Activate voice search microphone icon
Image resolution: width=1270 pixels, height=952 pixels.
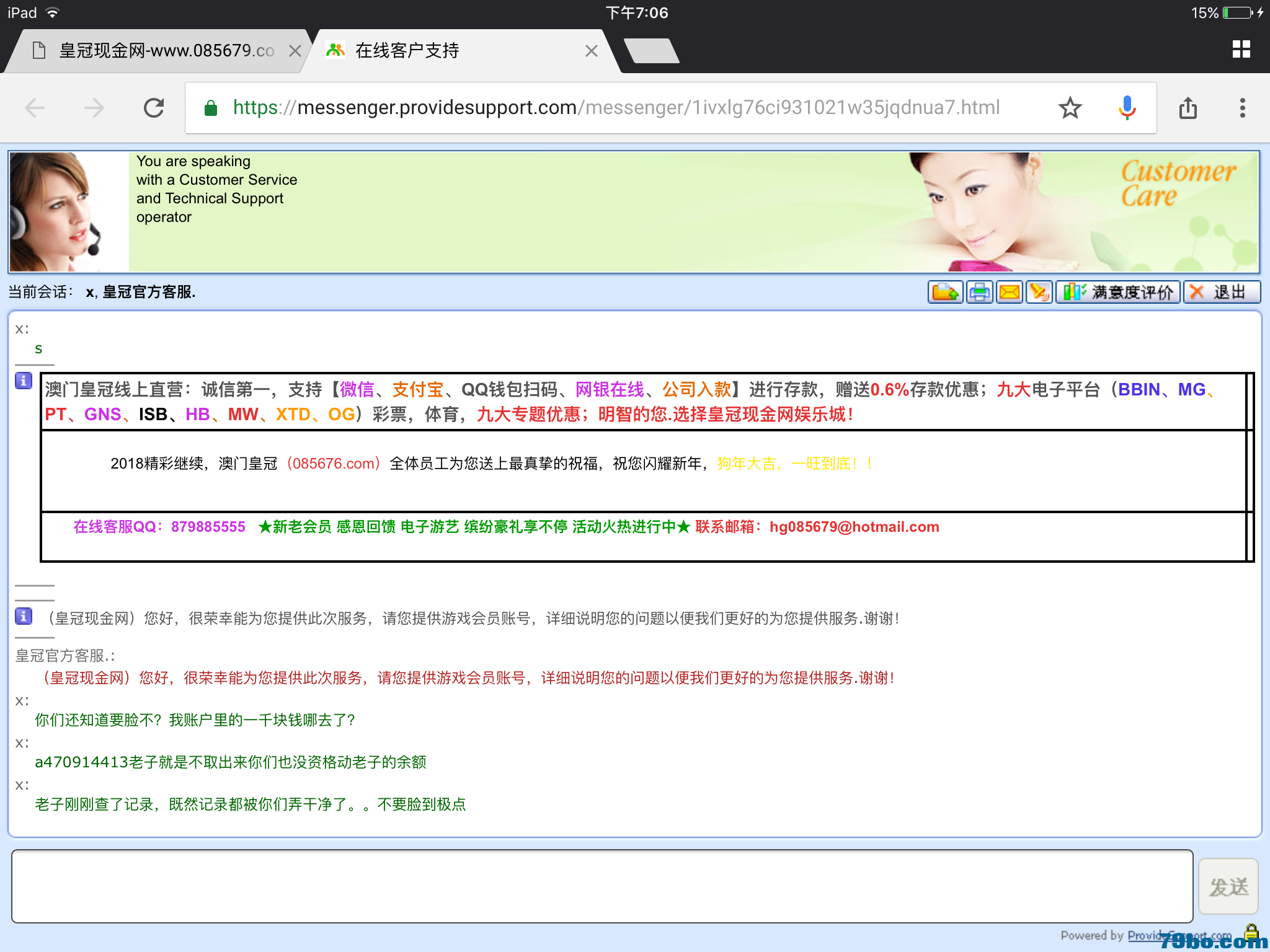click(1127, 108)
